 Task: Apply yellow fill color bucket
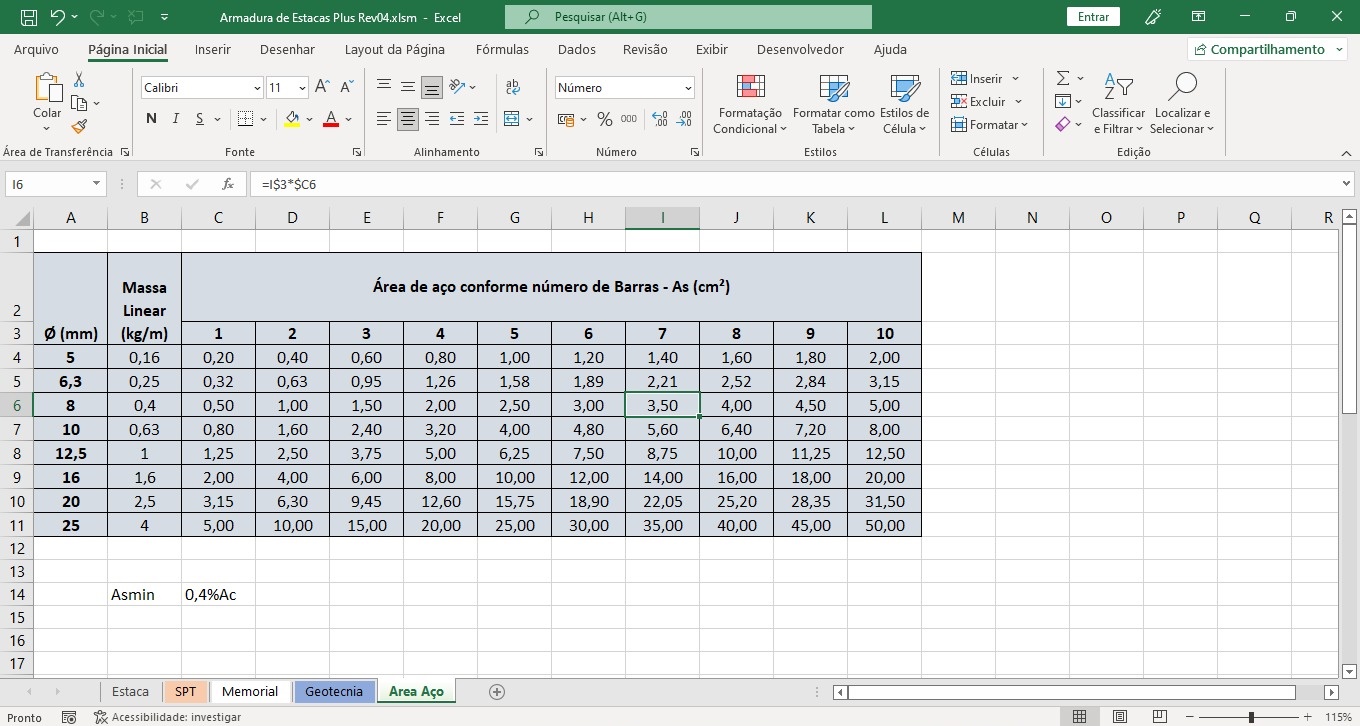pos(292,119)
